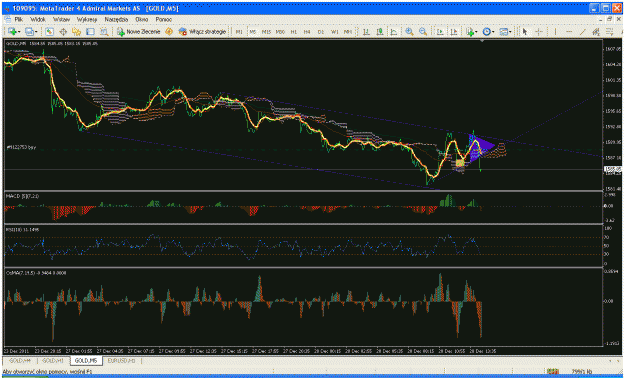
Task: Click the New Chart toolbar icon
Action: [11, 32]
